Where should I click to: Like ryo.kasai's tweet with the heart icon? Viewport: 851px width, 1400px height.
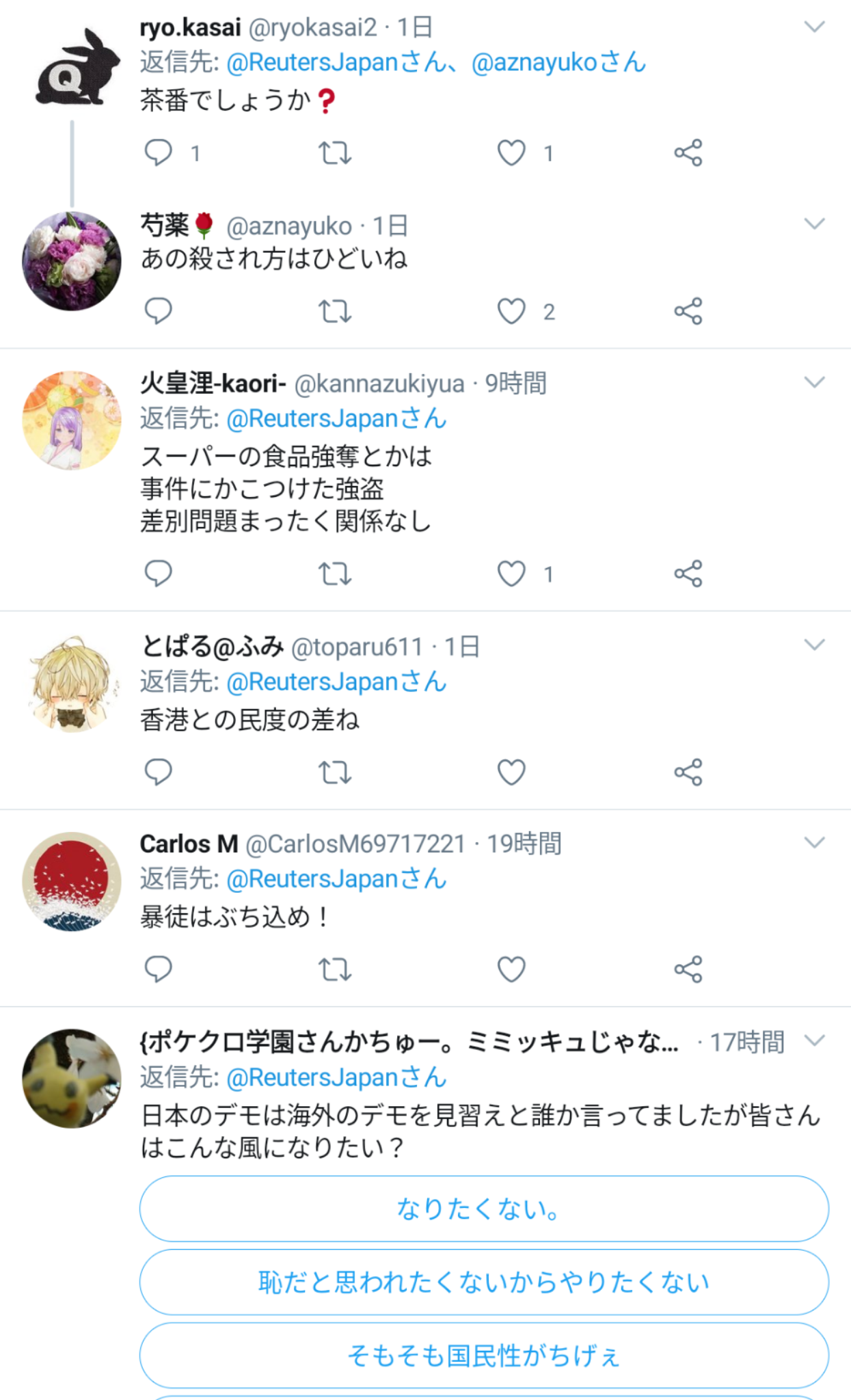tap(511, 152)
